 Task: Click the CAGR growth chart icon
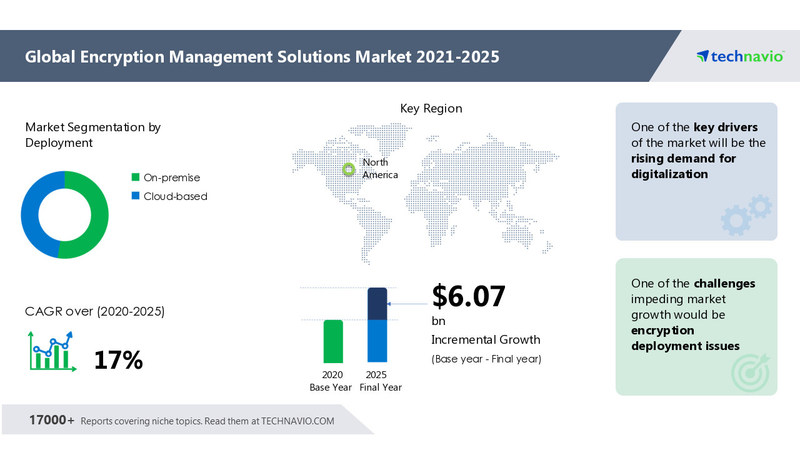(50, 353)
